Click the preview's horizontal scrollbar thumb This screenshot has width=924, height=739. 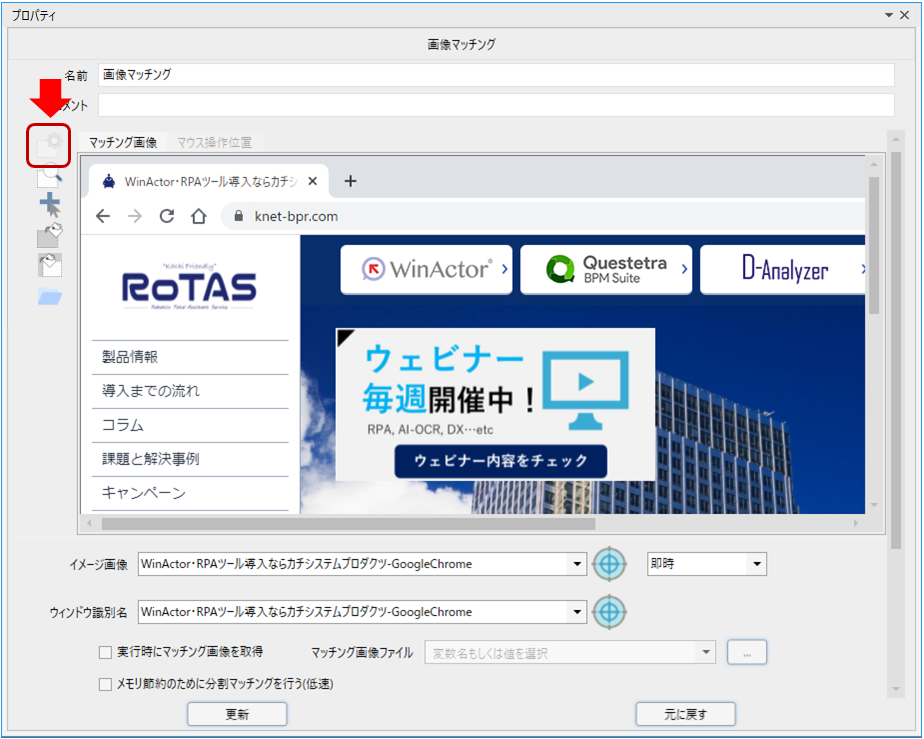tap(348, 523)
